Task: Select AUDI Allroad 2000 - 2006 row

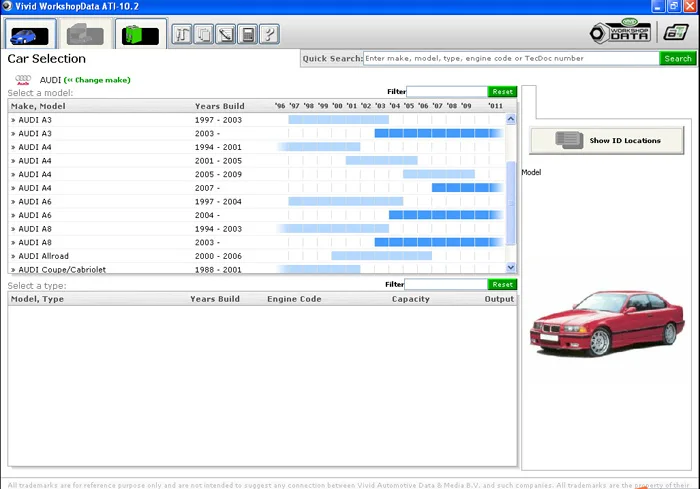Action: 257,256
